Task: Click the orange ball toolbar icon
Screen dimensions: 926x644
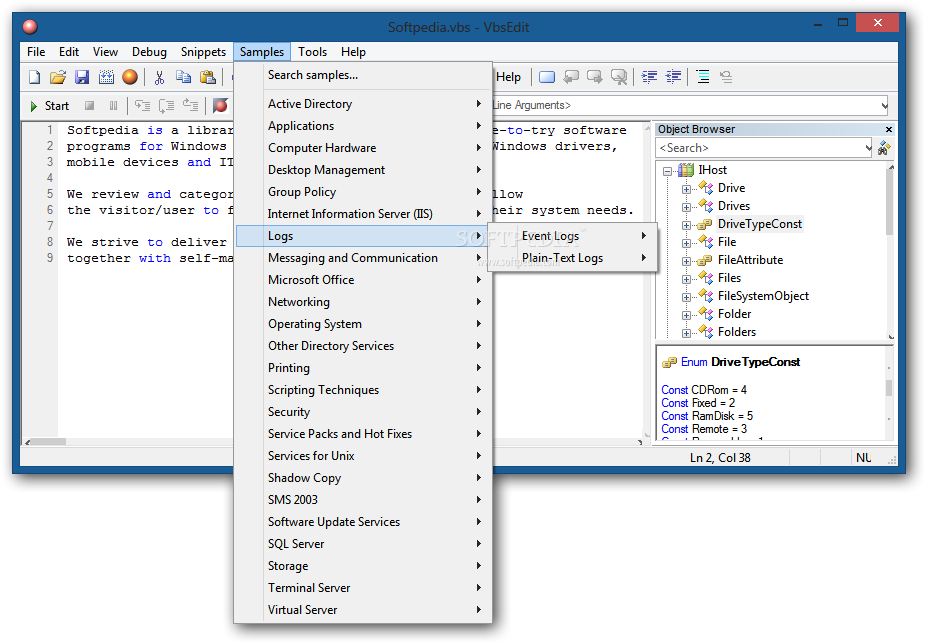Action: pyautogui.click(x=130, y=77)
